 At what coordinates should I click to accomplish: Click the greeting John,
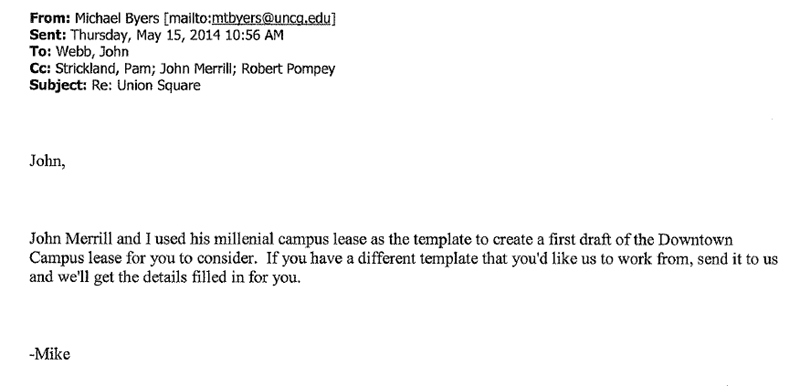pyautogui.click(x=47, y=162)
